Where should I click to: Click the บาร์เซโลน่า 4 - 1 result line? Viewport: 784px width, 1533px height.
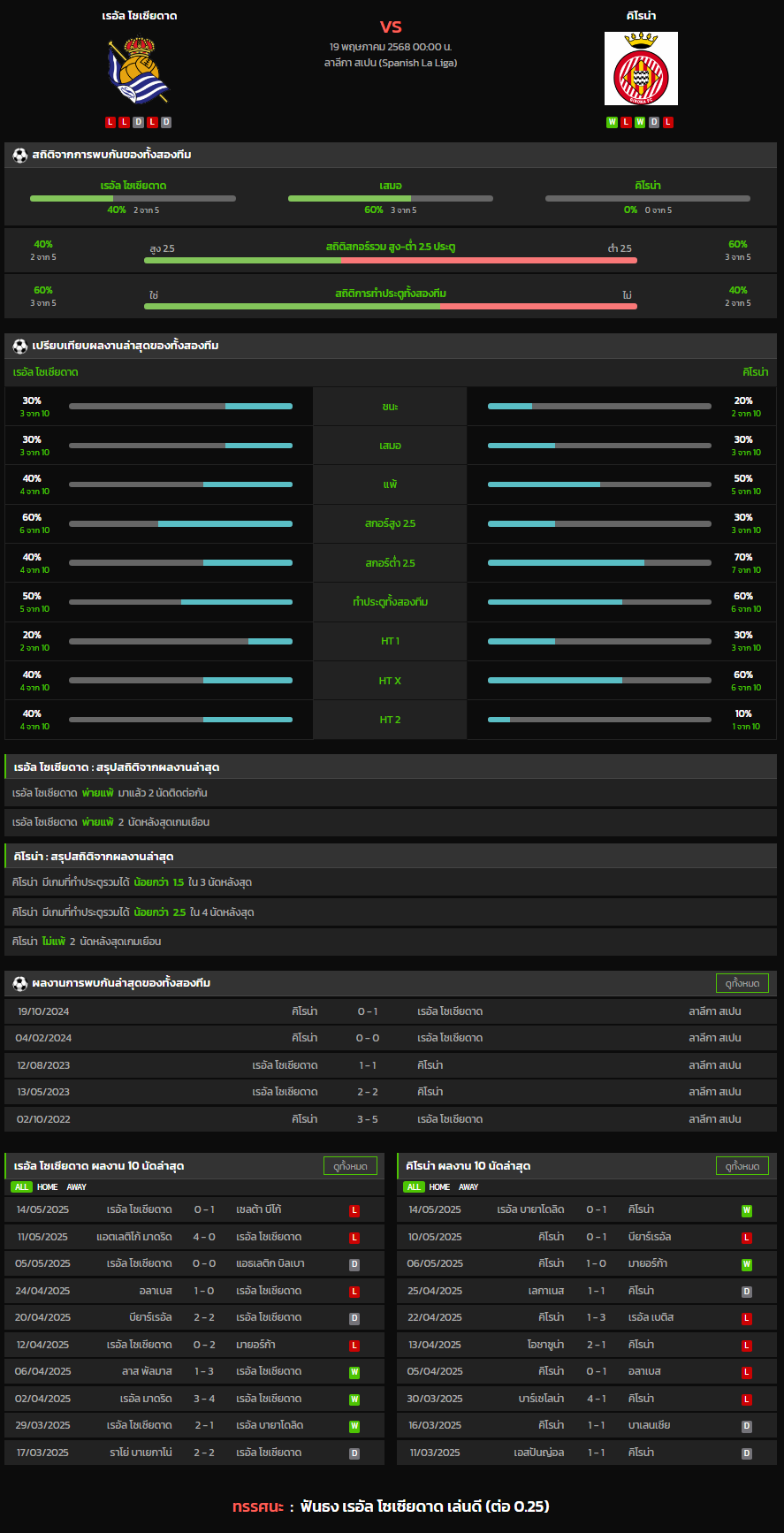(587, 1399)
